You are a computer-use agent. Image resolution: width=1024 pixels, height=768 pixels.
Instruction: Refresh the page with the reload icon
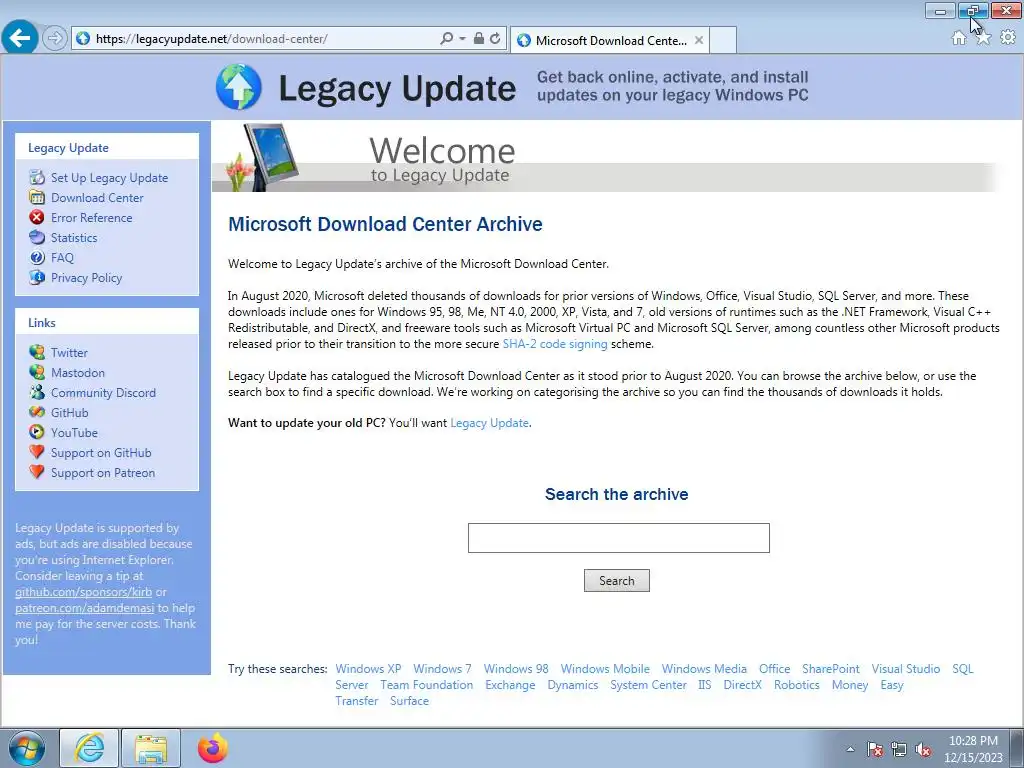[x=495, y=39]
